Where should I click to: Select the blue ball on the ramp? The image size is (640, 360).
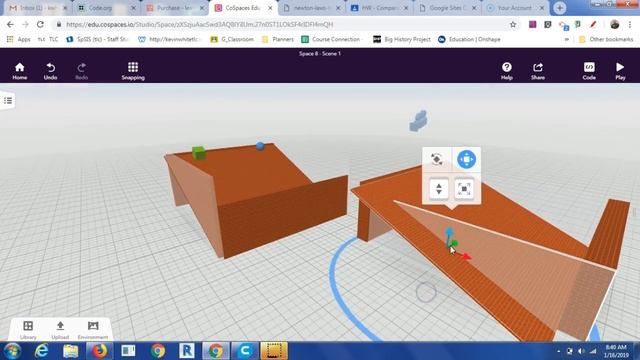260,146
